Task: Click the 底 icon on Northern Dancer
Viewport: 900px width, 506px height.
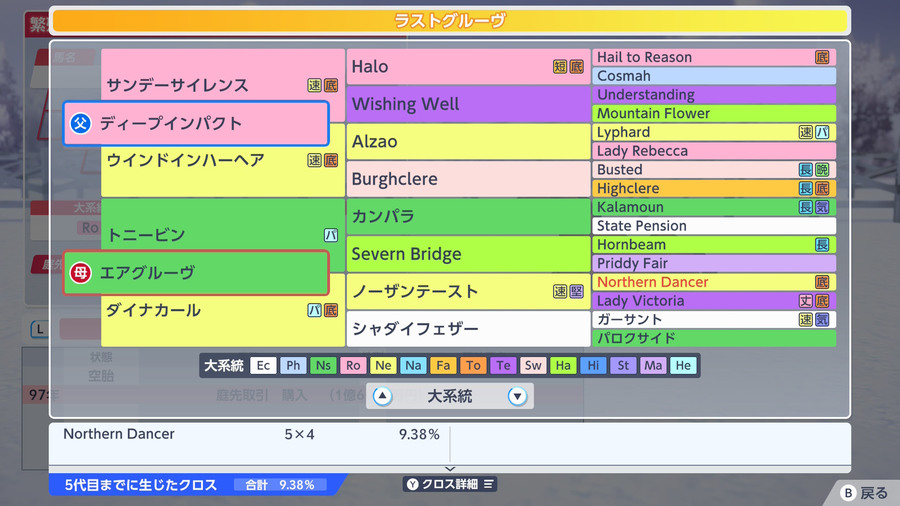Action: (822, 282)
